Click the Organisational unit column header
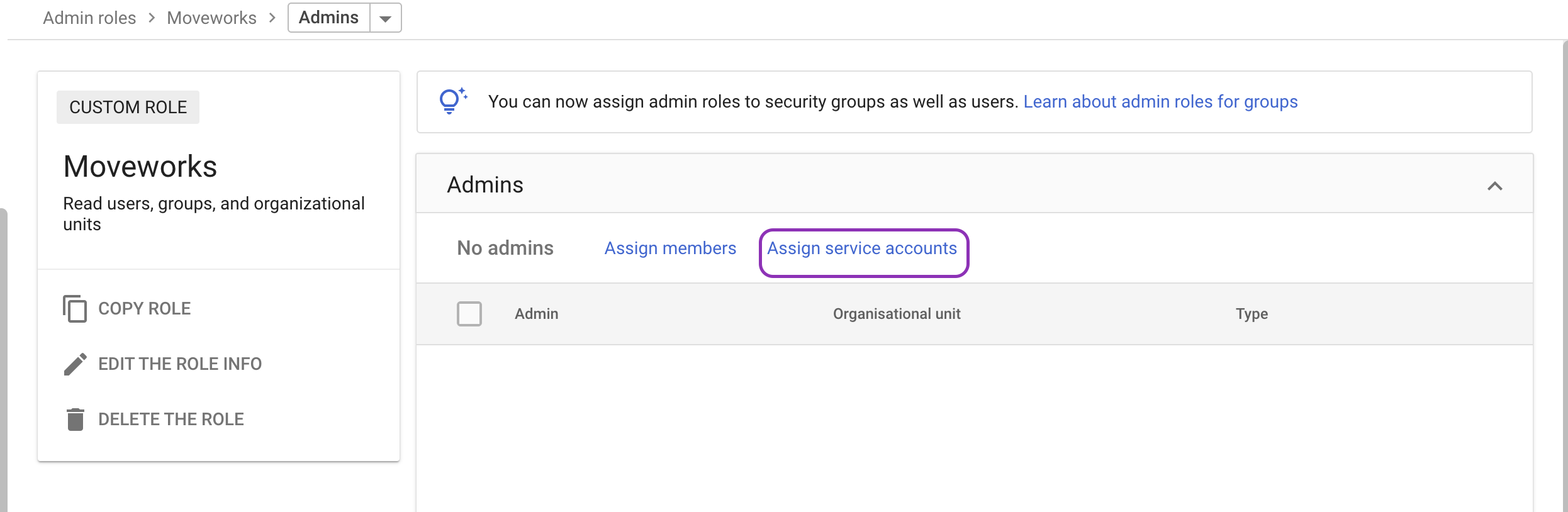The height and width of the screenshot is (512, 1568). pyautogui.click(x=897, y=314)
